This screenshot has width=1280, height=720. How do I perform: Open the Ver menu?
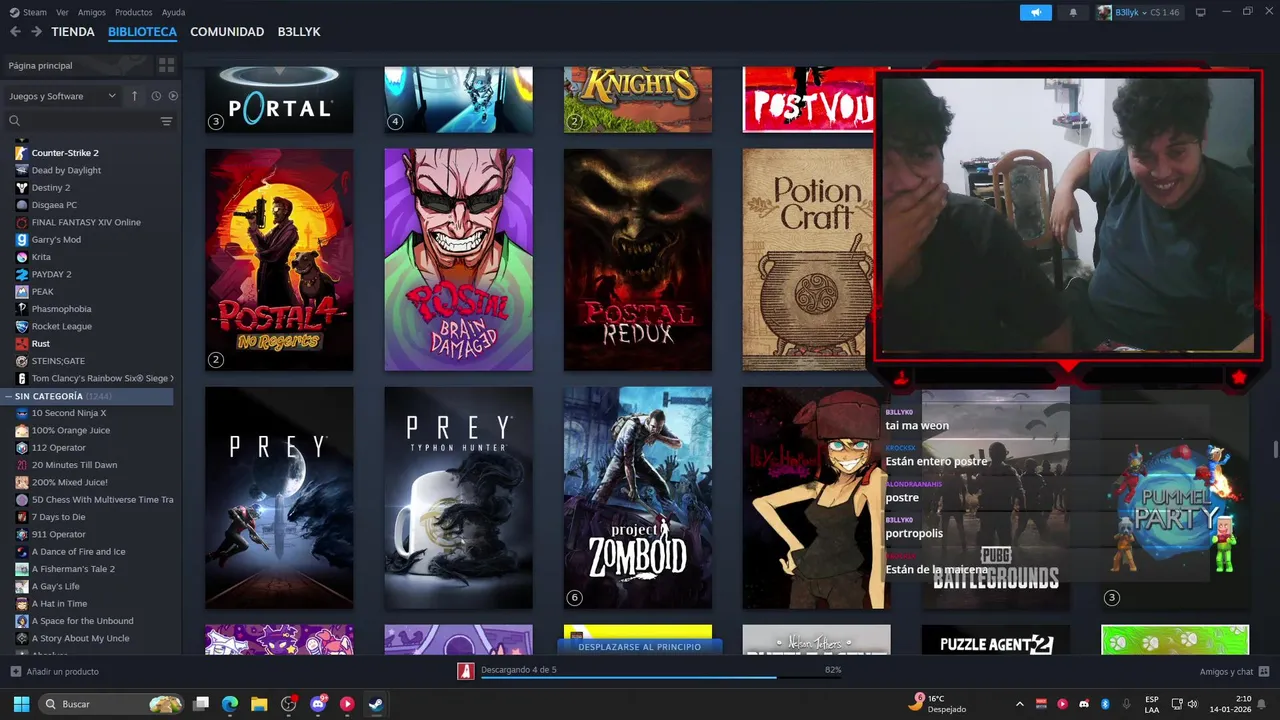[62, 12]
